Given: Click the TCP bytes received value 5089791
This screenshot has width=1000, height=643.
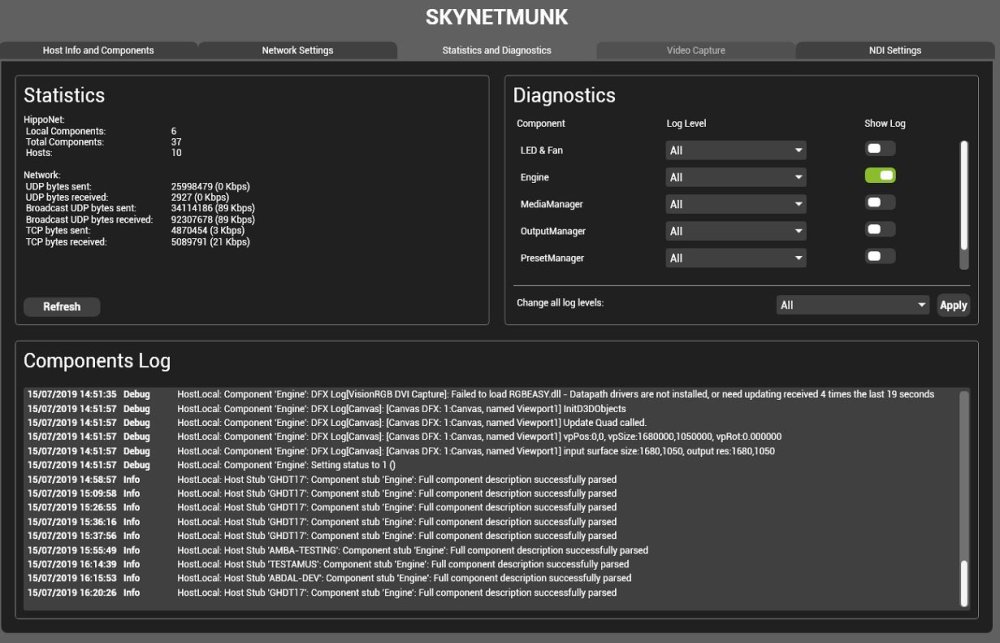Looking at the screenshot, I should click(210, 242).
